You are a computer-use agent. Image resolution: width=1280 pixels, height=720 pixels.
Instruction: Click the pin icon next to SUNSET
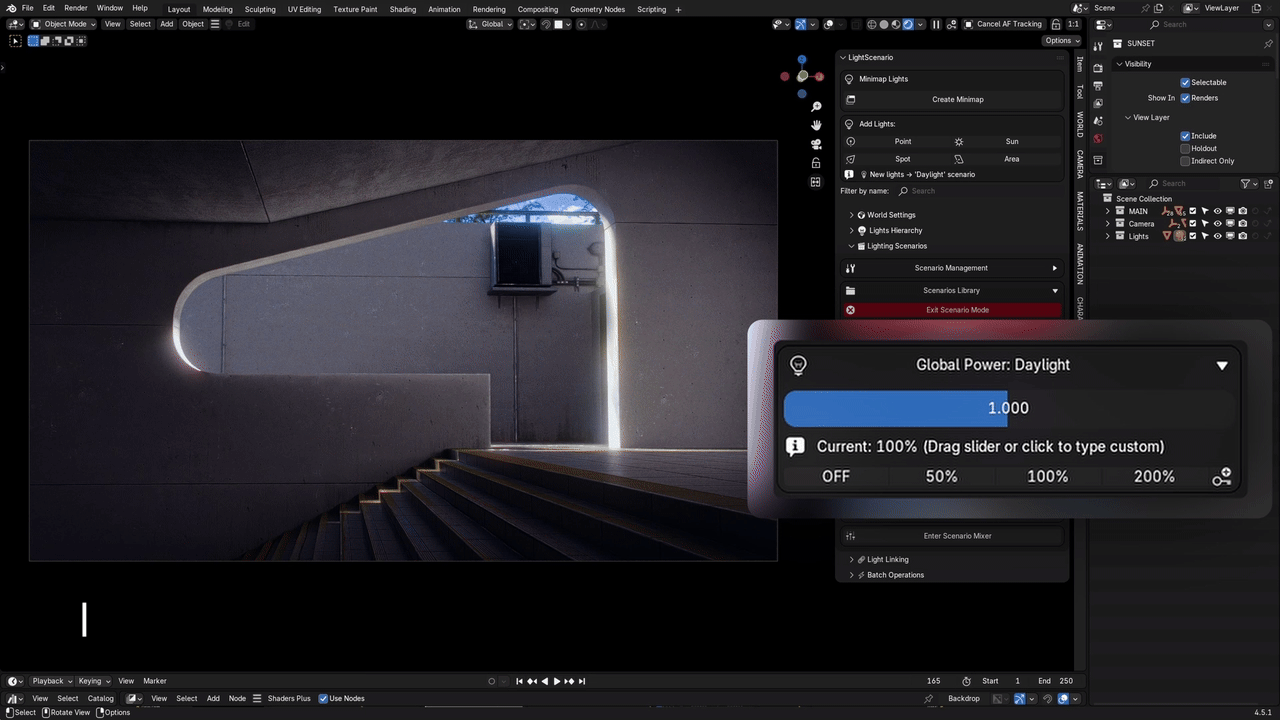click(x=1269, y=44)
